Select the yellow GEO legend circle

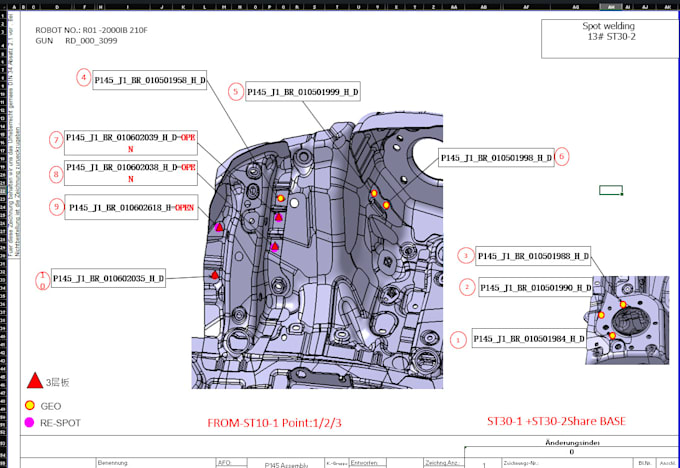(30, 406)
